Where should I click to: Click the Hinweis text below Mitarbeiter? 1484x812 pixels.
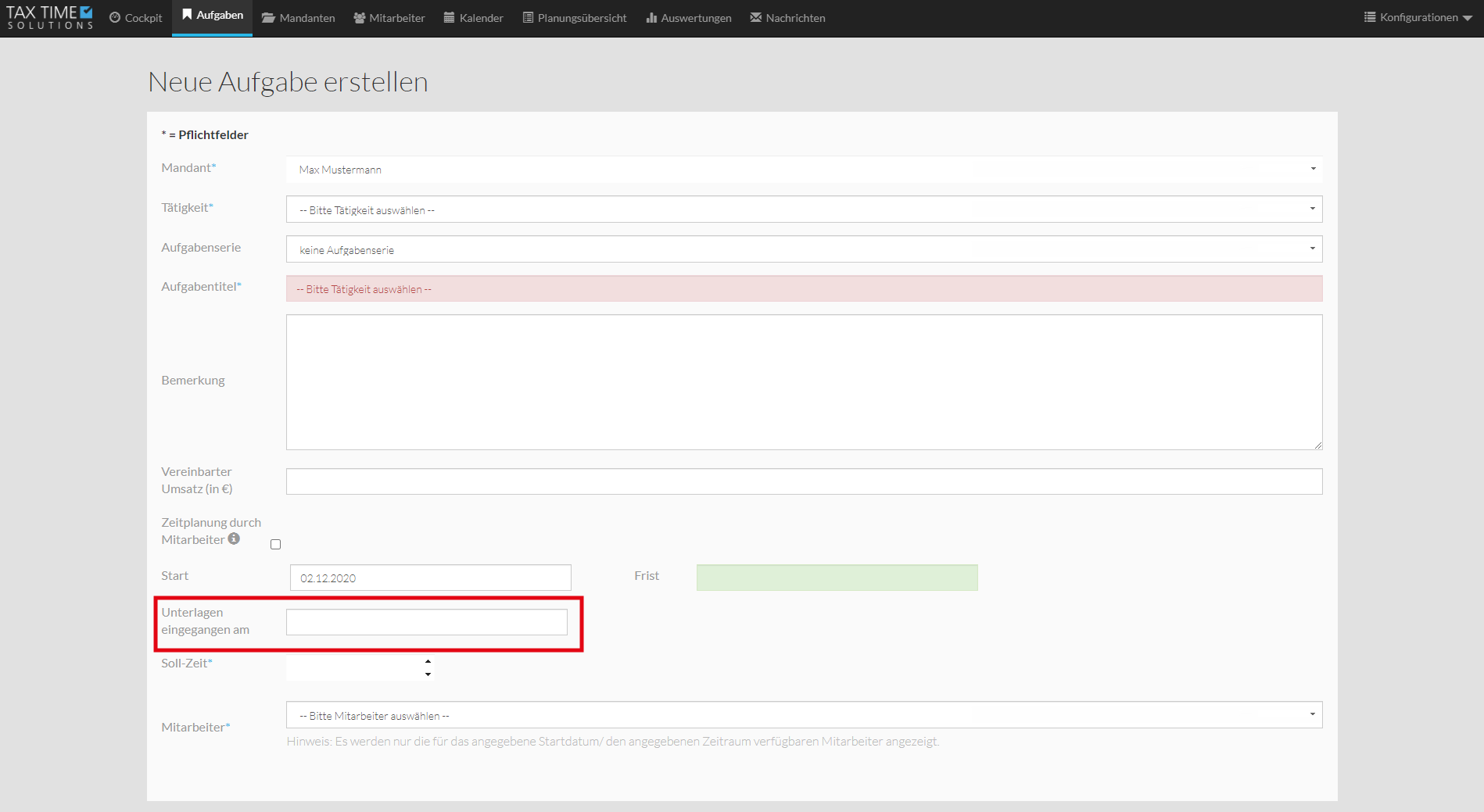[613, 742]
